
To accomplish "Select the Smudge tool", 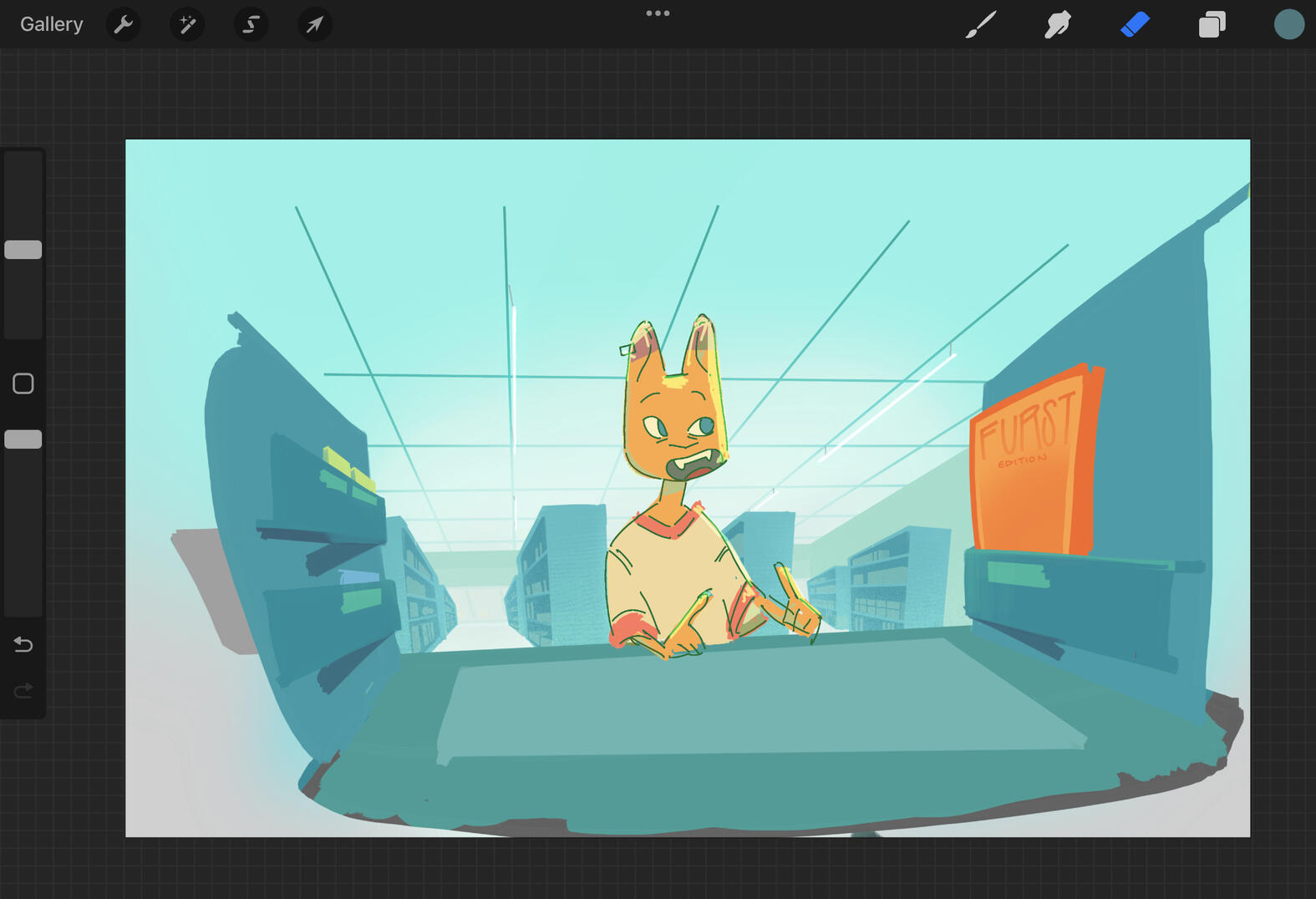I will tap(1057, 24).
